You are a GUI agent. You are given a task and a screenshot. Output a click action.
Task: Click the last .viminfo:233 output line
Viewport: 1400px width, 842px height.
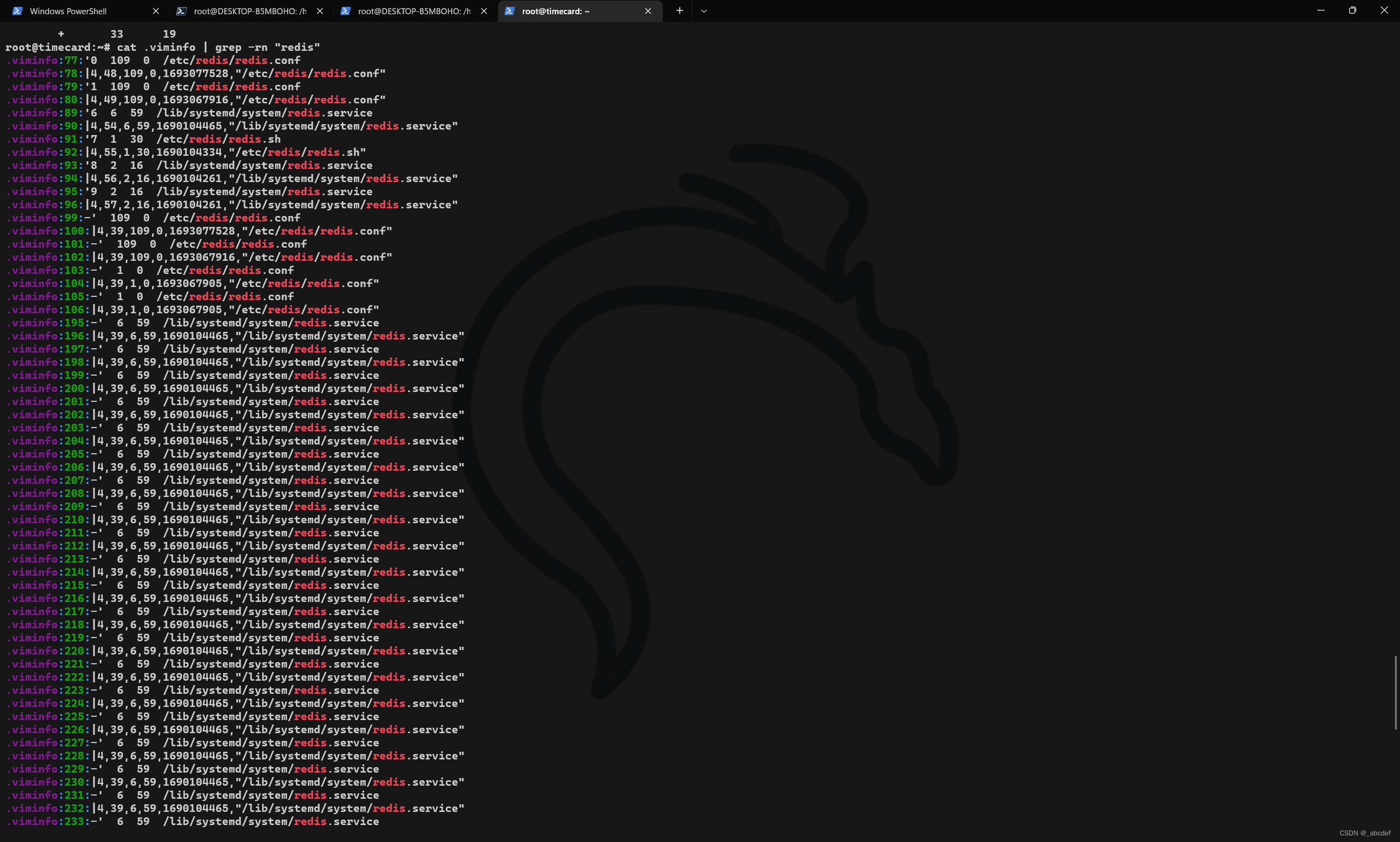193,822
